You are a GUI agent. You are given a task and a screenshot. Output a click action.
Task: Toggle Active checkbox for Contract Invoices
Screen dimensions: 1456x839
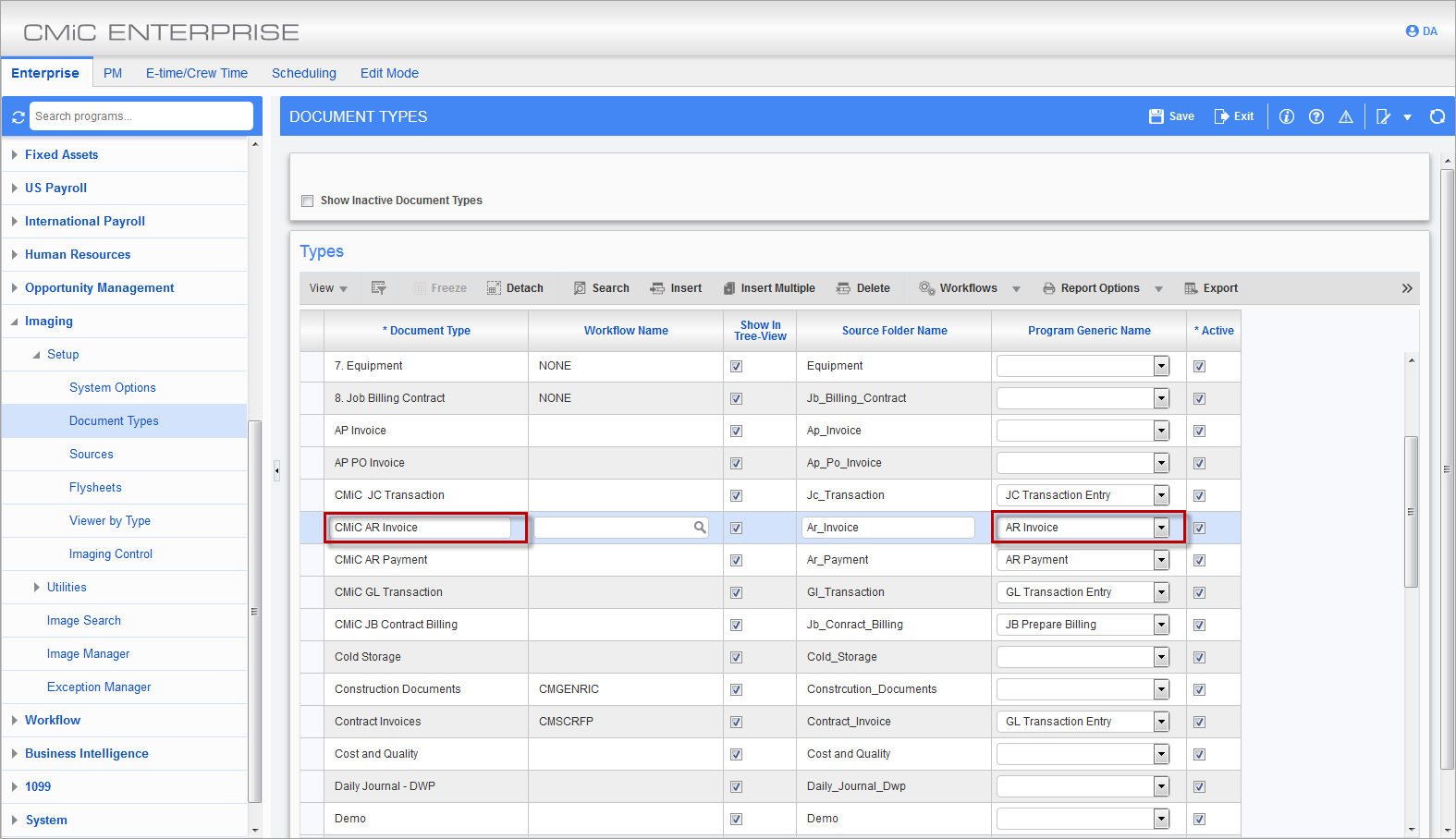pyautogui.click(x=1200, y=722)
